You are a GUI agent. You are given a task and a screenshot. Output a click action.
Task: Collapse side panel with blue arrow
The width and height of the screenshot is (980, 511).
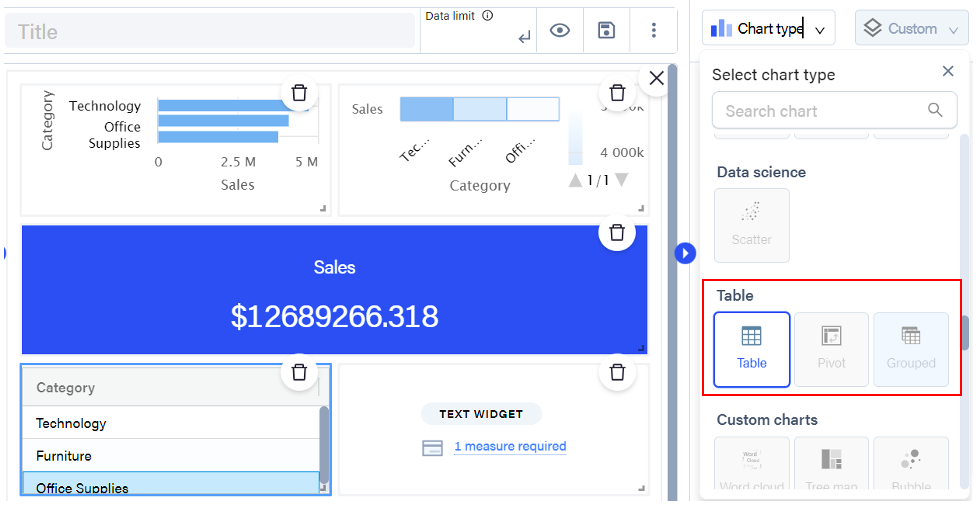[685, 253]
